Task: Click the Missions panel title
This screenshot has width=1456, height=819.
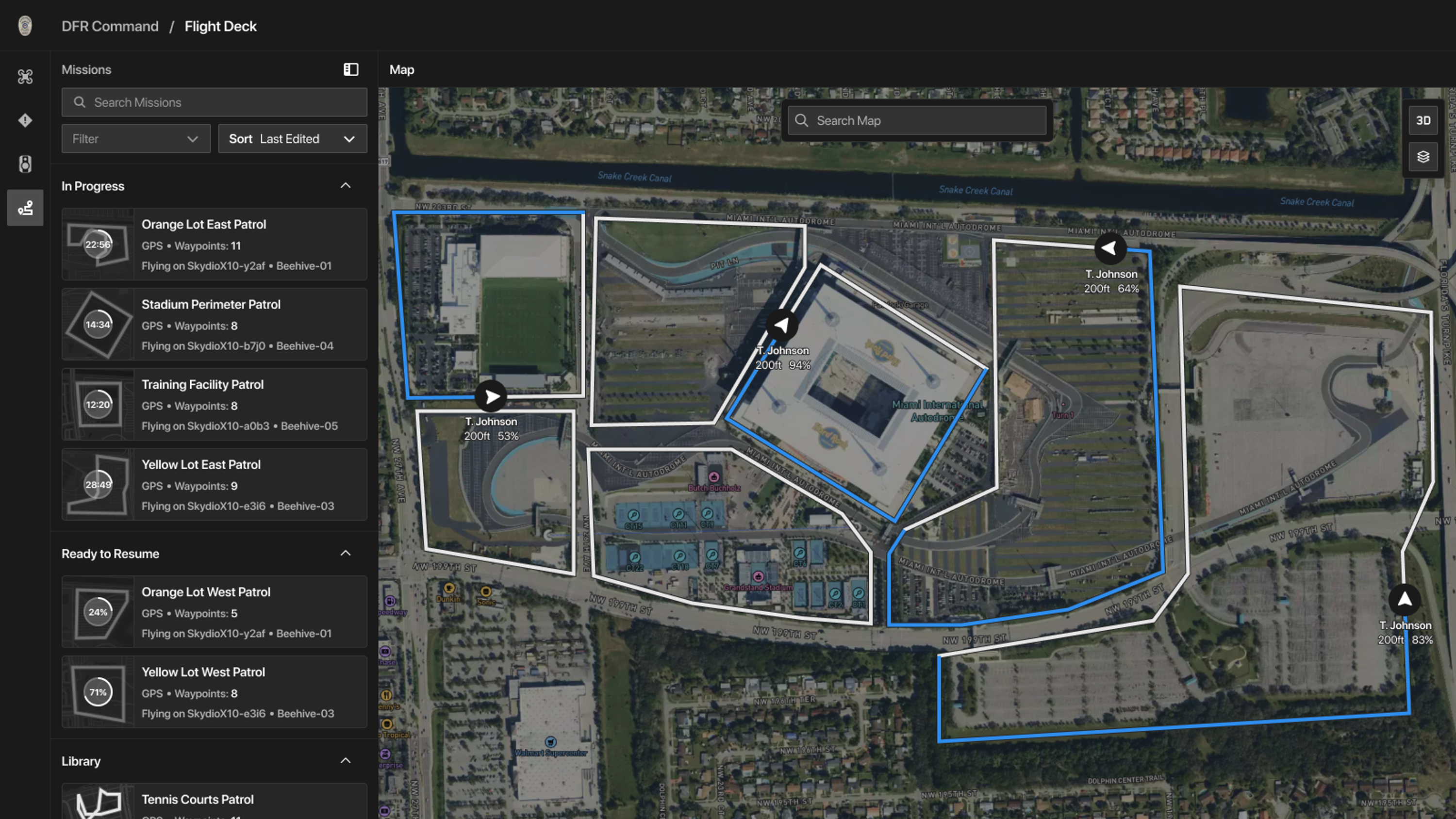Action: coord(86,69)
